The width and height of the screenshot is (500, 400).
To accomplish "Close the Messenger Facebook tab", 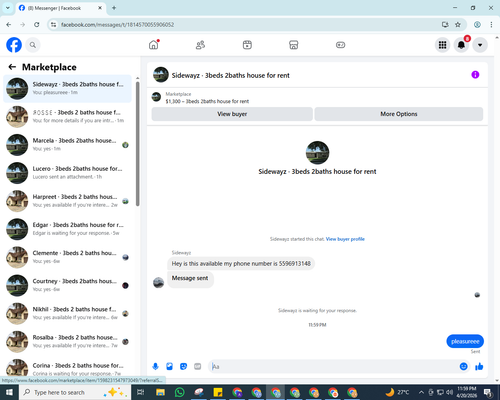I will pyautogui.click(x=100, y=8).
